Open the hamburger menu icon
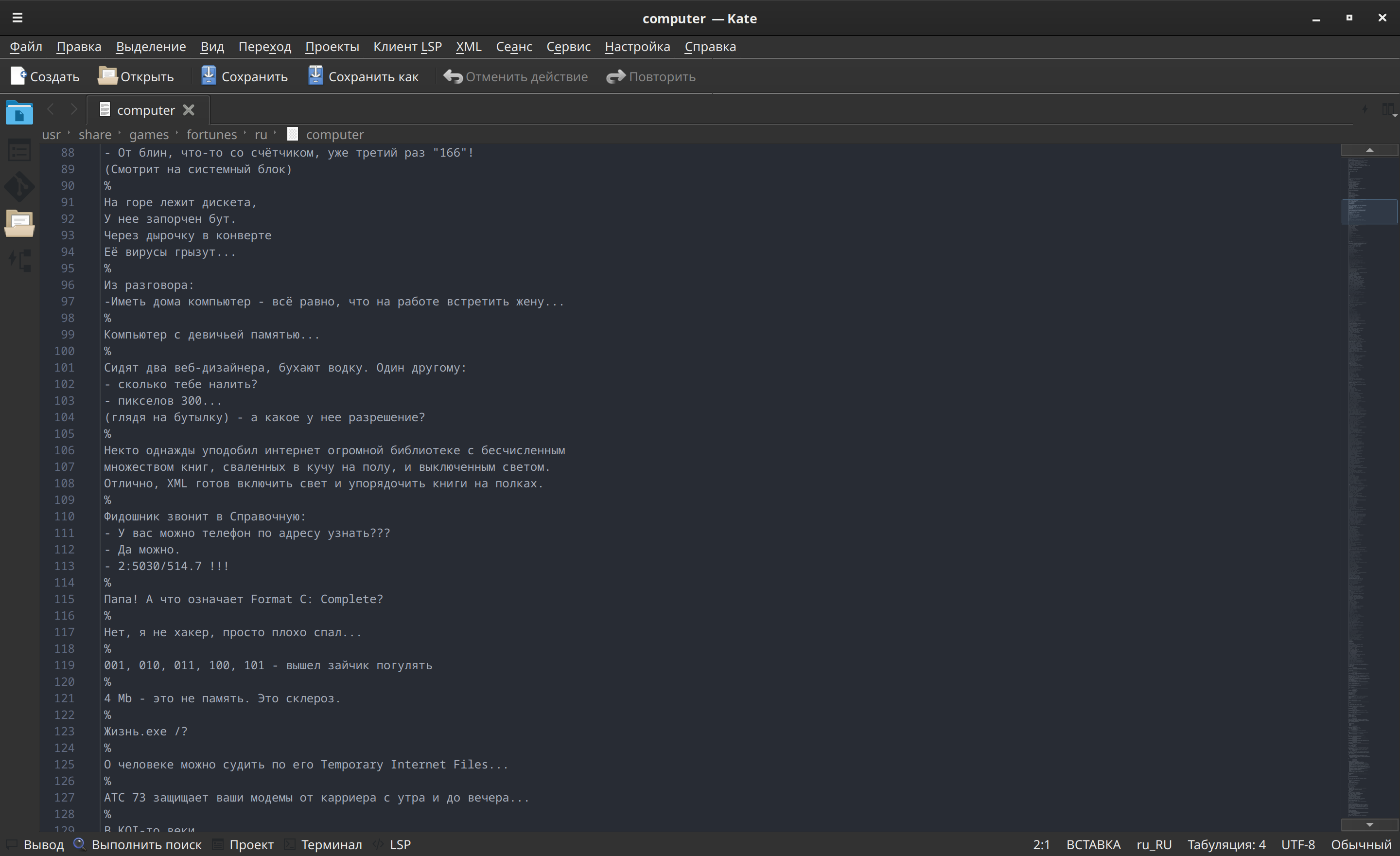The width and height of the screenshot is (1400, 856). point(17,18)
